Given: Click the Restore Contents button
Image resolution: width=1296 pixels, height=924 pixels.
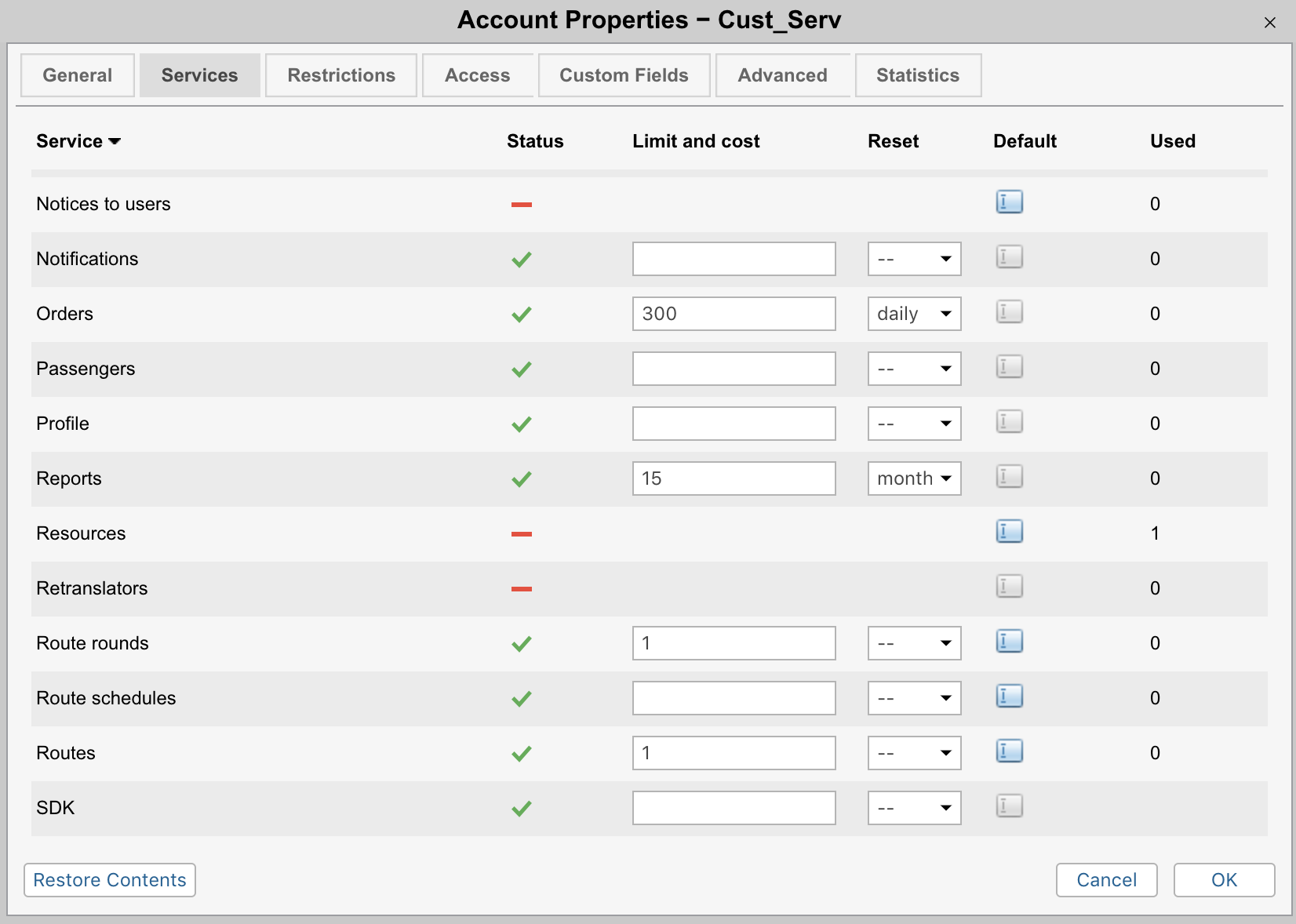Looking at the screenshot, I should [109, 879].
